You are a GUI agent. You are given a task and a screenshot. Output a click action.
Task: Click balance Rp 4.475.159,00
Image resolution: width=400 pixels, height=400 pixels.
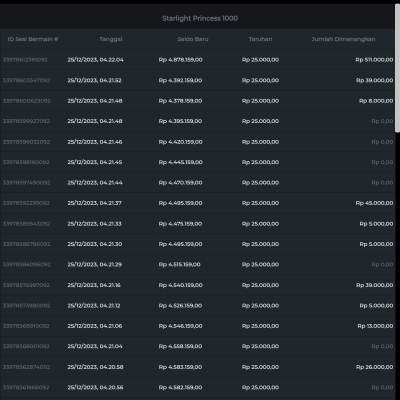pos(180,224)
